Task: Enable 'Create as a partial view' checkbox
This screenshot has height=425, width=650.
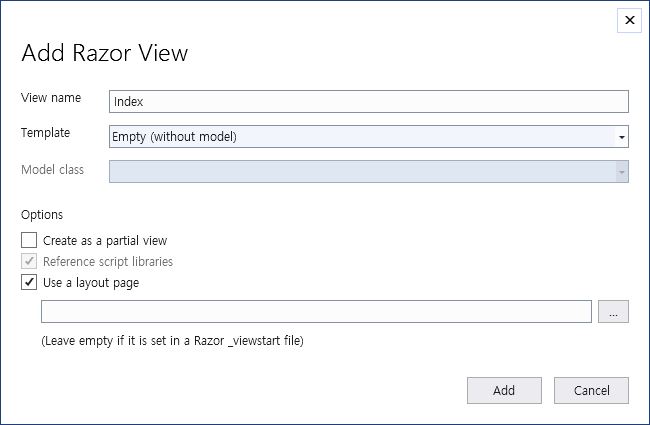Action: point(29,240)
